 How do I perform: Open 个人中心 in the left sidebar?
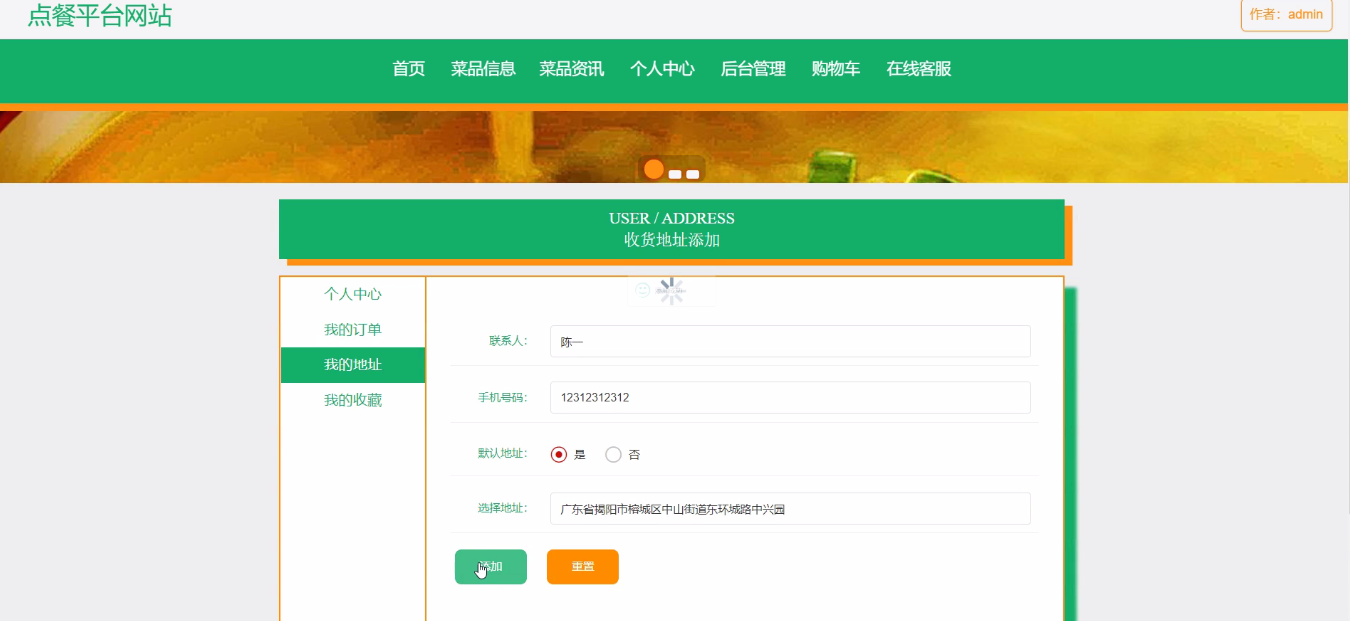point(352,295)
